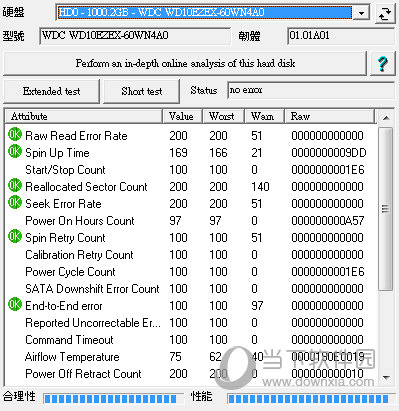Click OK status icon for Raw Read Error Rate
The height and width of the screenshot is (411, 399).
15,134
